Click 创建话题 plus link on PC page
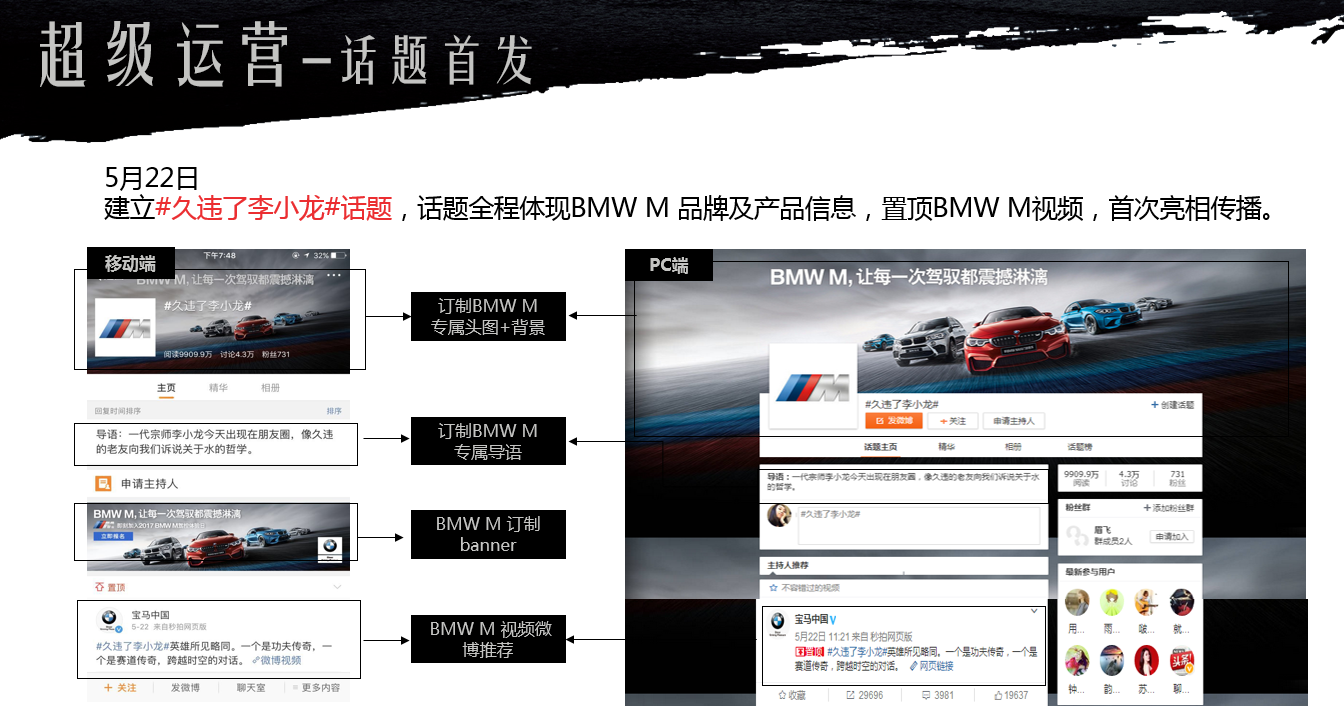The image size is (1344, 723). 1172,405
